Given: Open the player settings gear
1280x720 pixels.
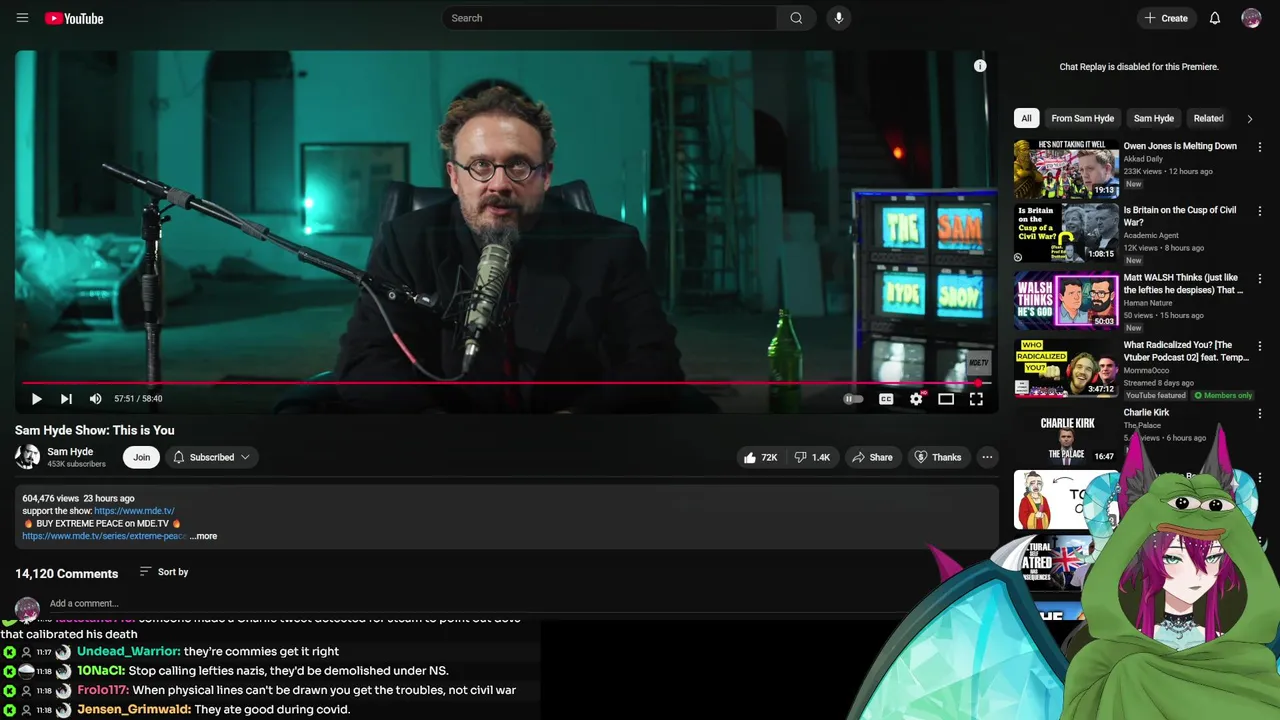Looking at the screenshot, I should click(916, 399).
